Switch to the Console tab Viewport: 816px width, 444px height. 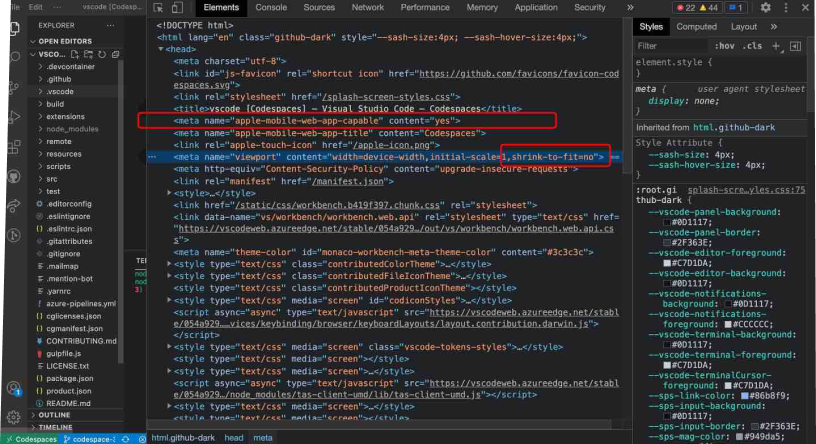(x=271, y=7)
